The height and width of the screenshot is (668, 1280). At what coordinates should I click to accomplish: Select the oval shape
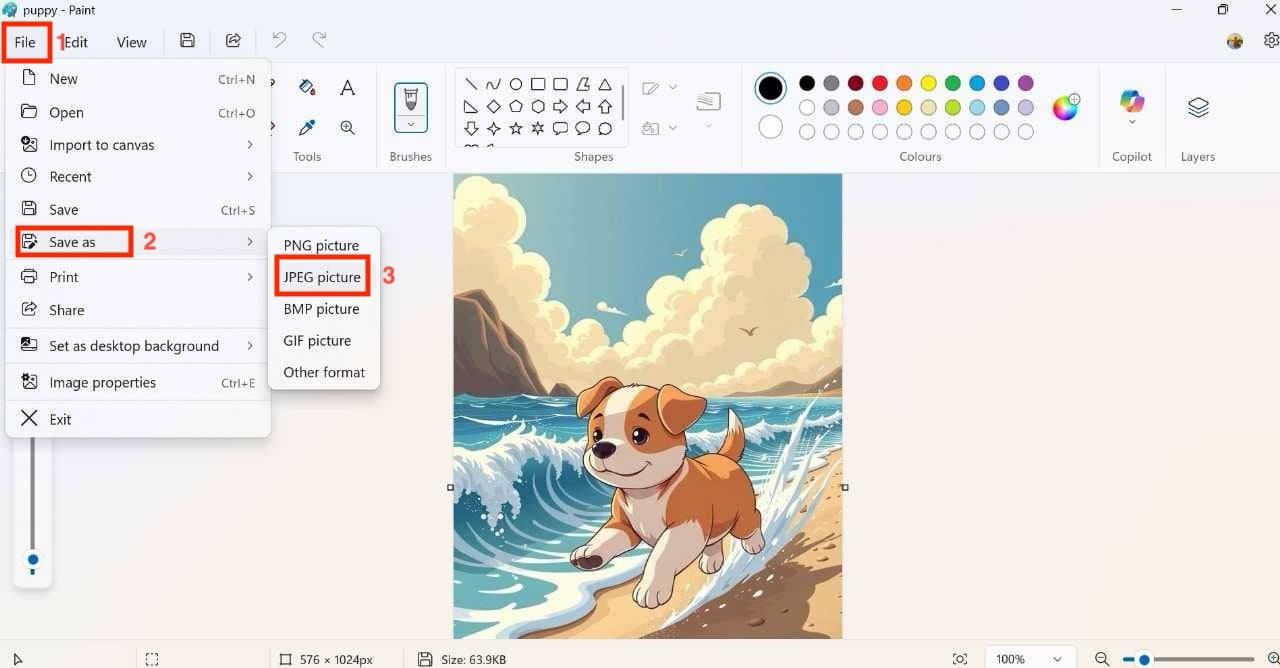tap(516, 84)
